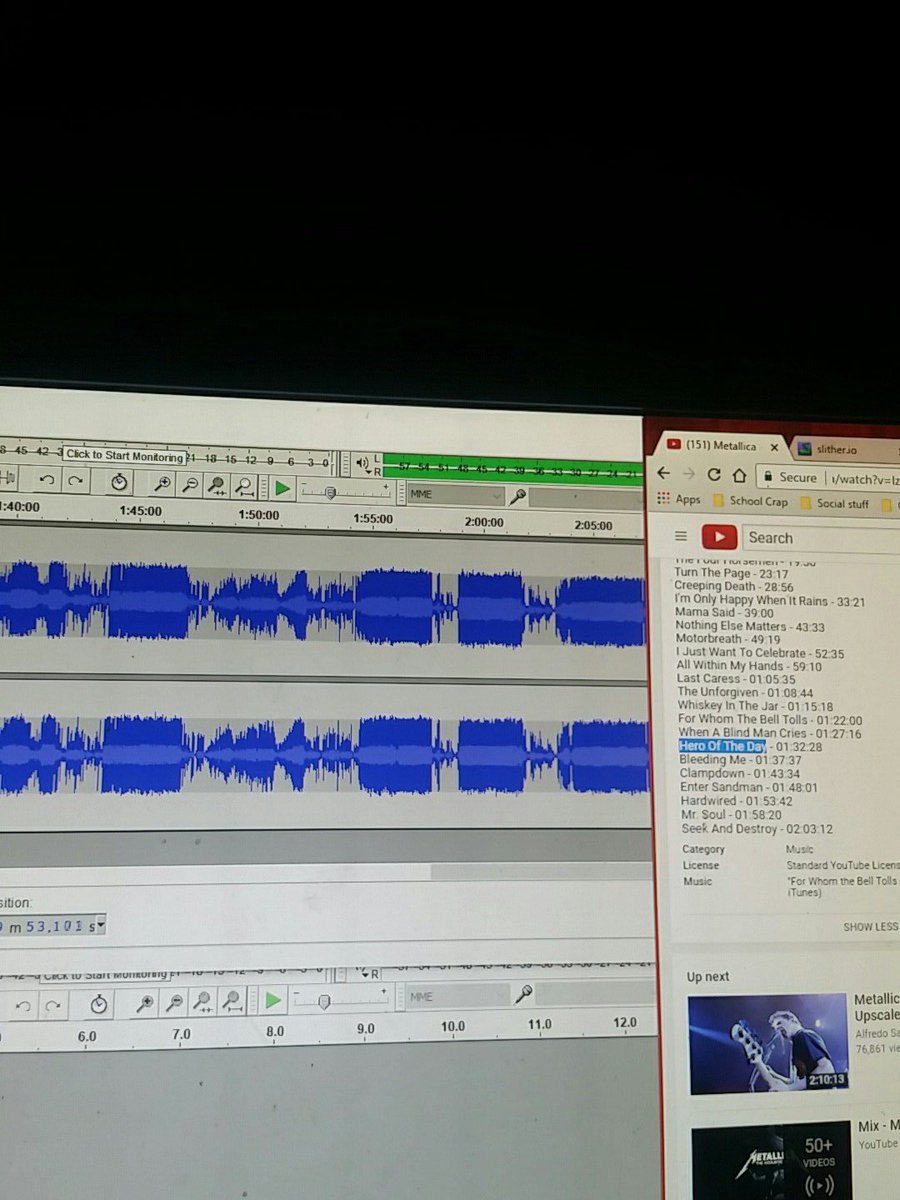Go forward in Chrome
This screenshot has width=900, height=1200.
(x=690, y=475)
